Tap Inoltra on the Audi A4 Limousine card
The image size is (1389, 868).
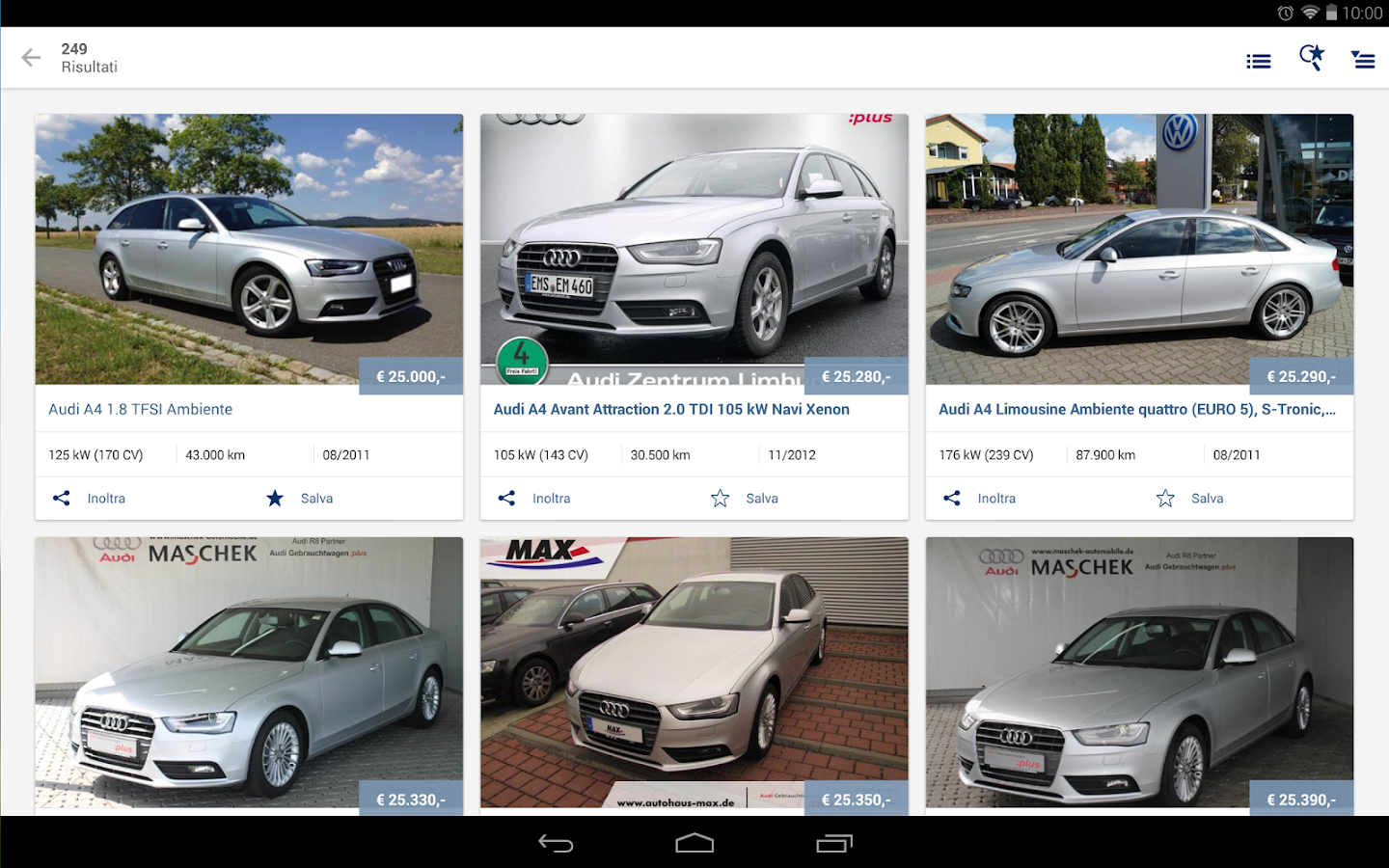click(996, 498)
